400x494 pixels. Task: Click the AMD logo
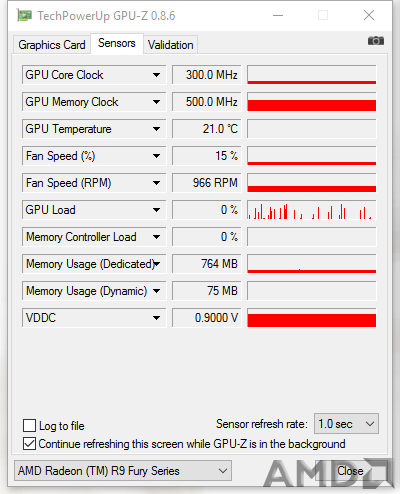point(328,474)
